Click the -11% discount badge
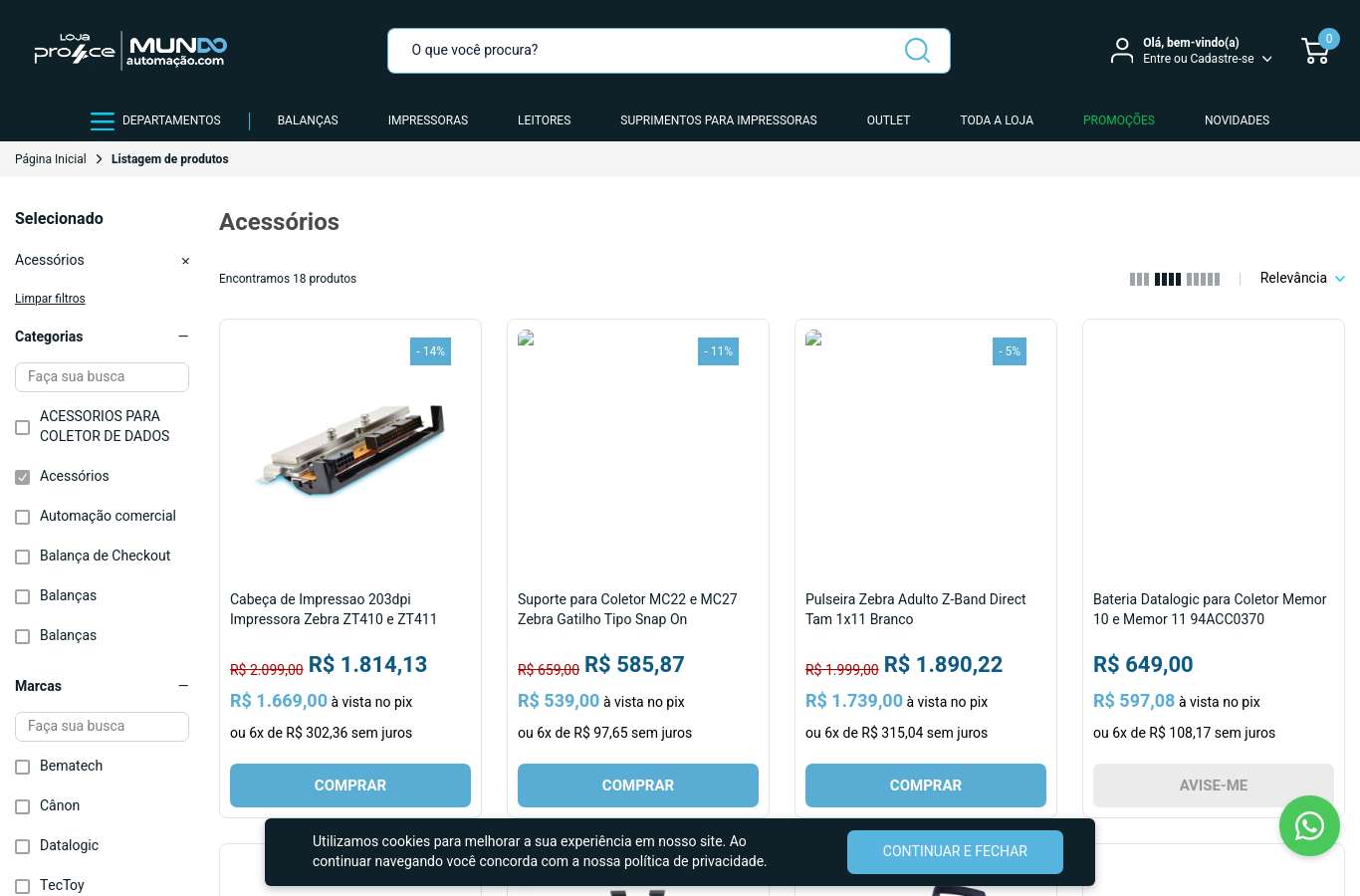 tap(718, 351)
